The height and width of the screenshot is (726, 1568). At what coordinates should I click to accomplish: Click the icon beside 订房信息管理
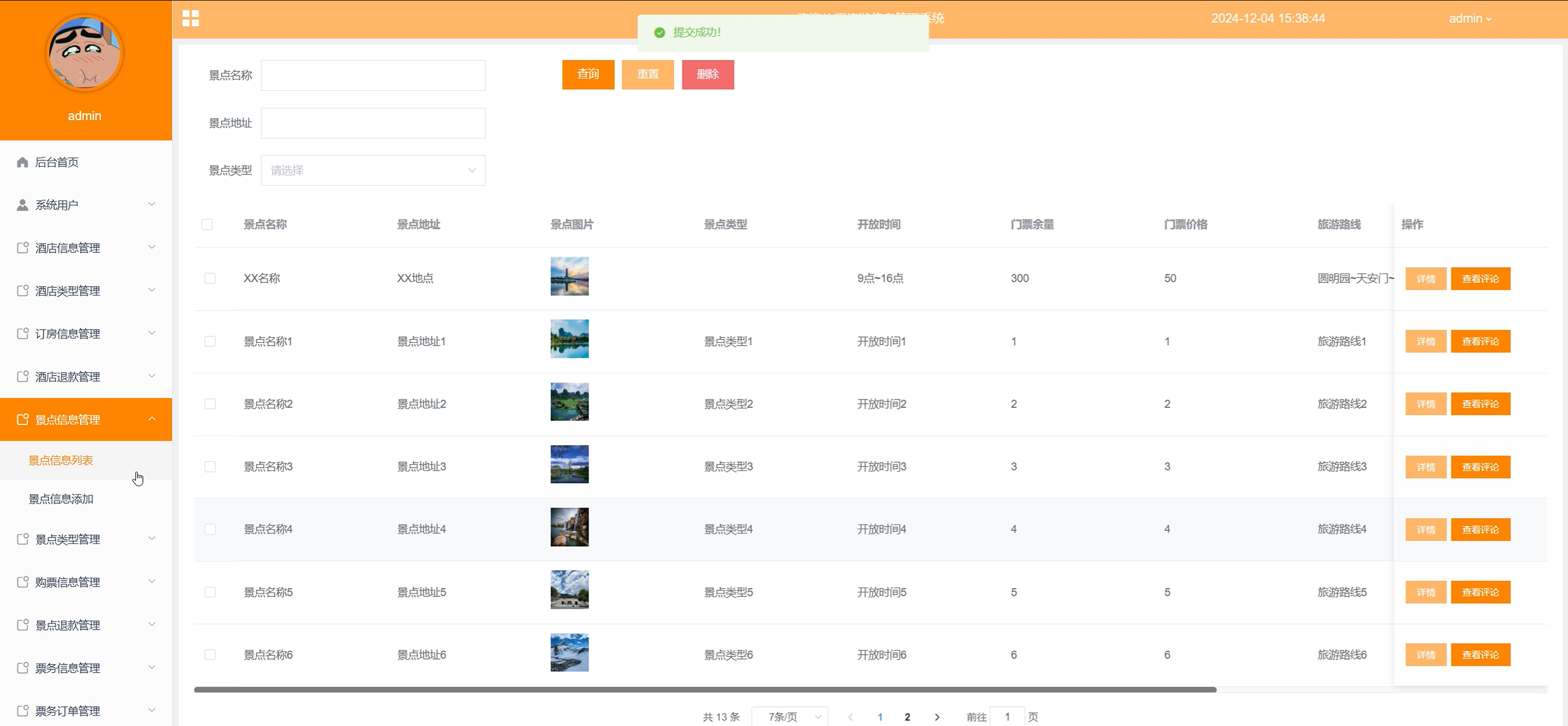(x=22, y=334)
